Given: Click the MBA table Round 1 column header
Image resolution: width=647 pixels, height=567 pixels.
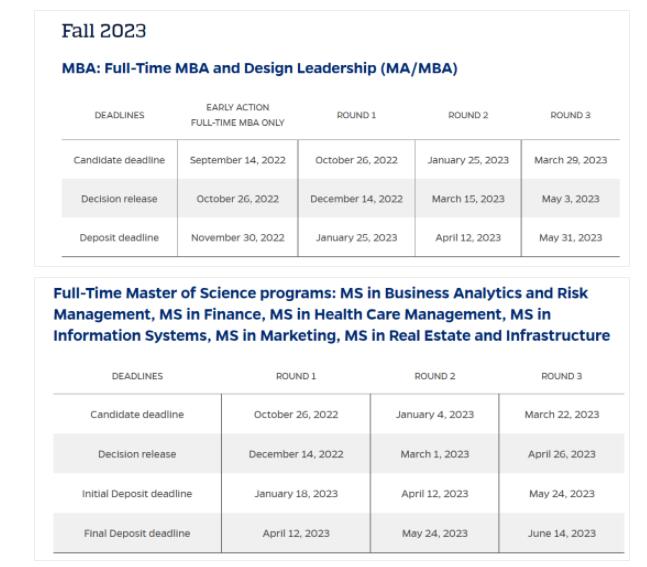Looking at the screenshot, I should click(x=356, y=115).
